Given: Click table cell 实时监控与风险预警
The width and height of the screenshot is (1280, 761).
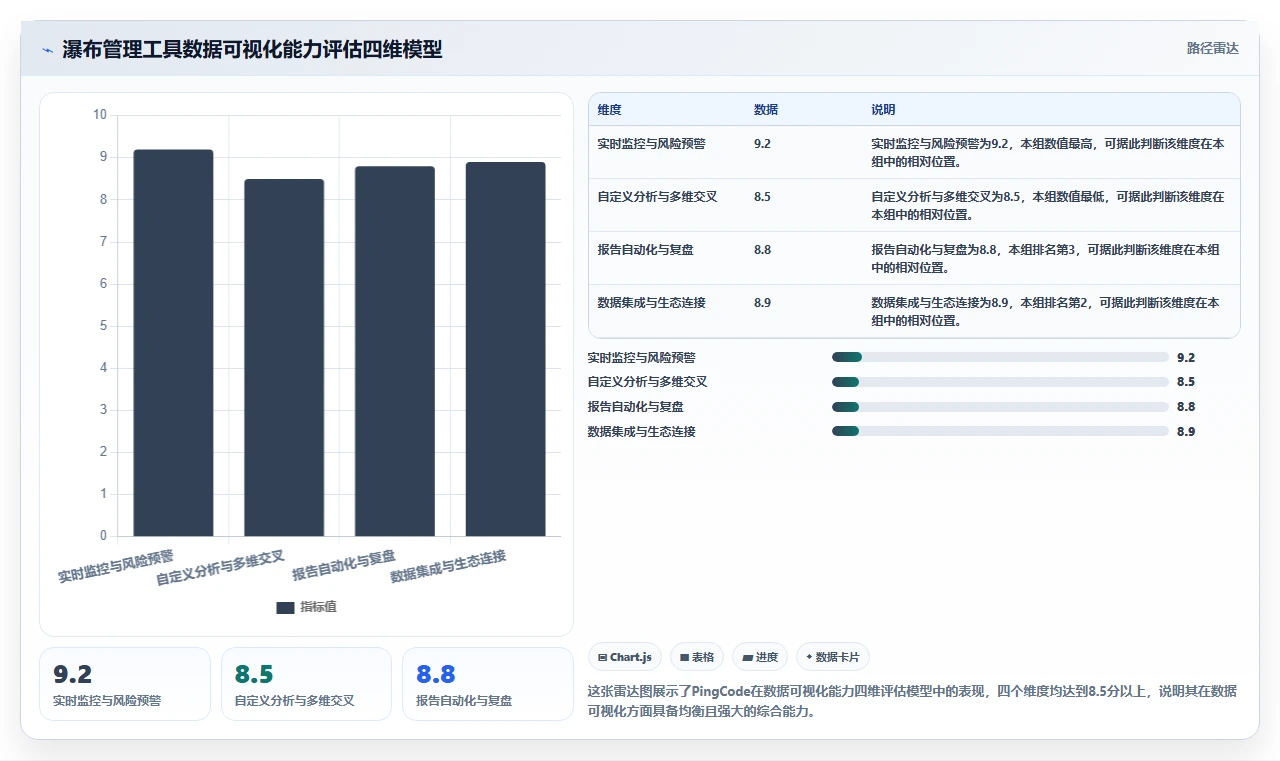Looking at the screenshot, I should tap(651, 144).
